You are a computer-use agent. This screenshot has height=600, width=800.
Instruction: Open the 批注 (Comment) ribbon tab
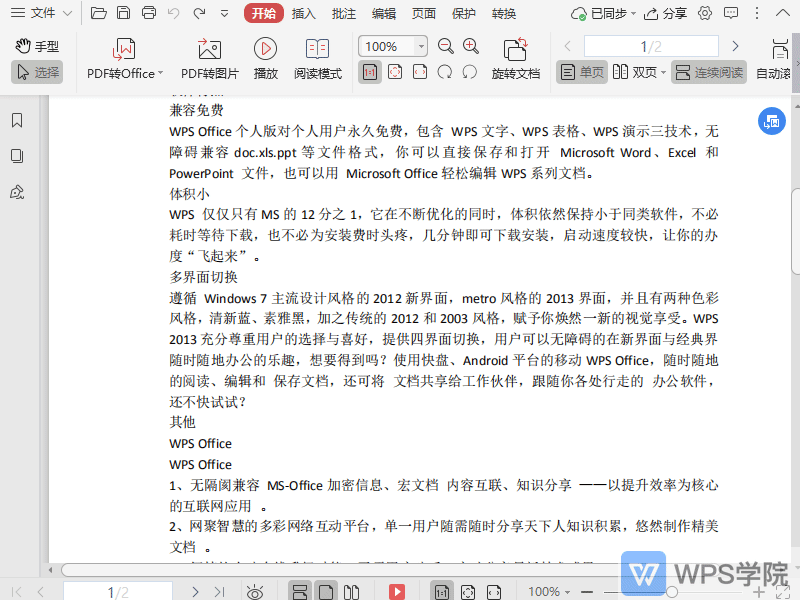coord(344,13)
